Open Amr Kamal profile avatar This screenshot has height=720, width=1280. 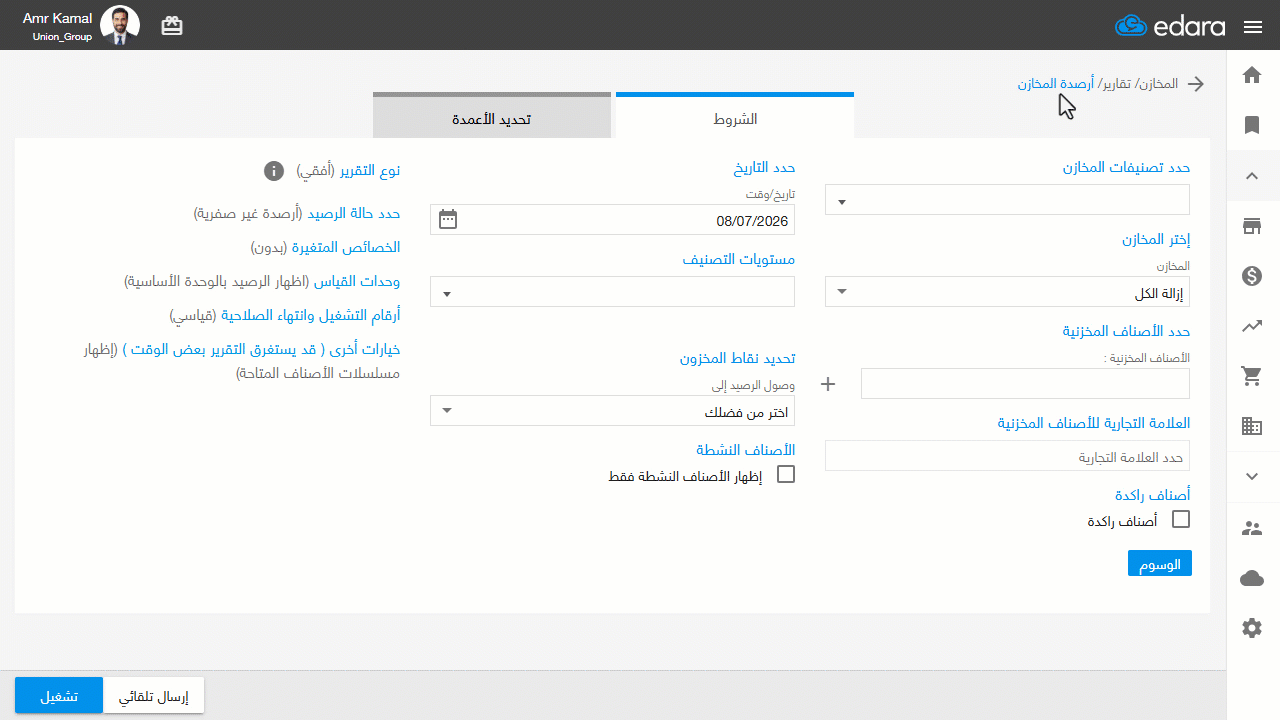pyautogui.click(x=121, y=25)
